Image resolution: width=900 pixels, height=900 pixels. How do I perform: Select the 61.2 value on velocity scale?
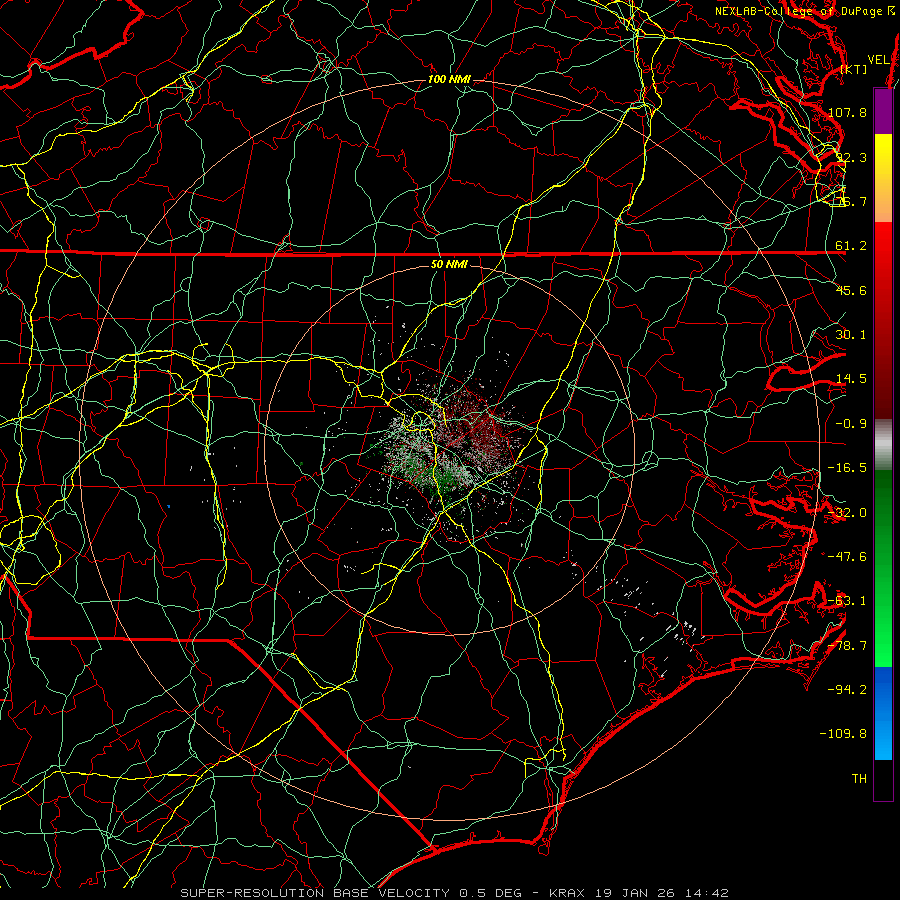851,246
